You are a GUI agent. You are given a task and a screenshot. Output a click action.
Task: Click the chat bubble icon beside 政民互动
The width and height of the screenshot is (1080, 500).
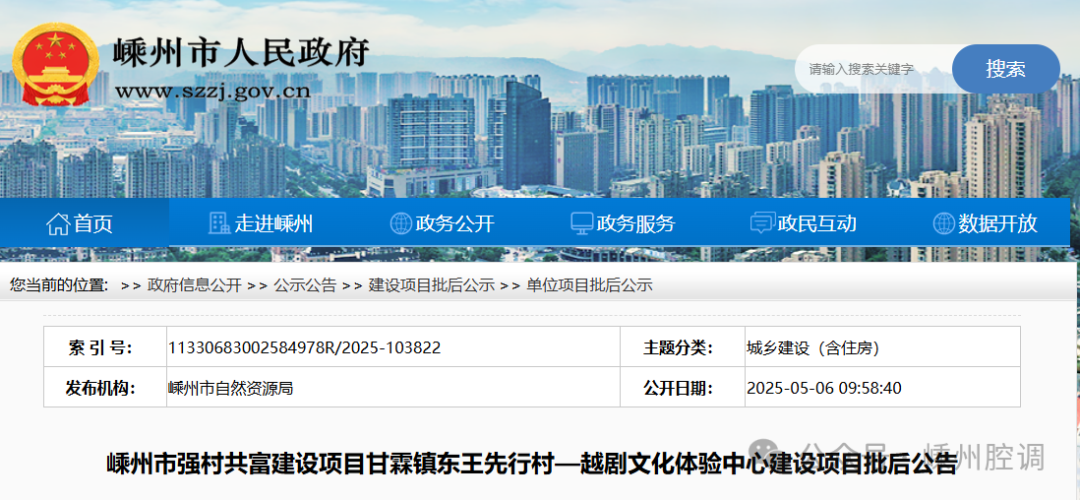762,224
